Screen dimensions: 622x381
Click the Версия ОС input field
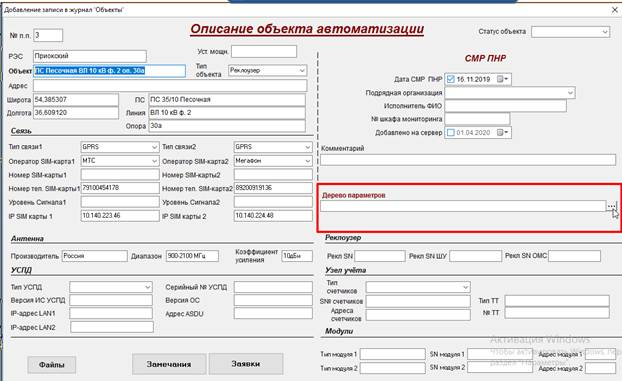coord(273,300)
